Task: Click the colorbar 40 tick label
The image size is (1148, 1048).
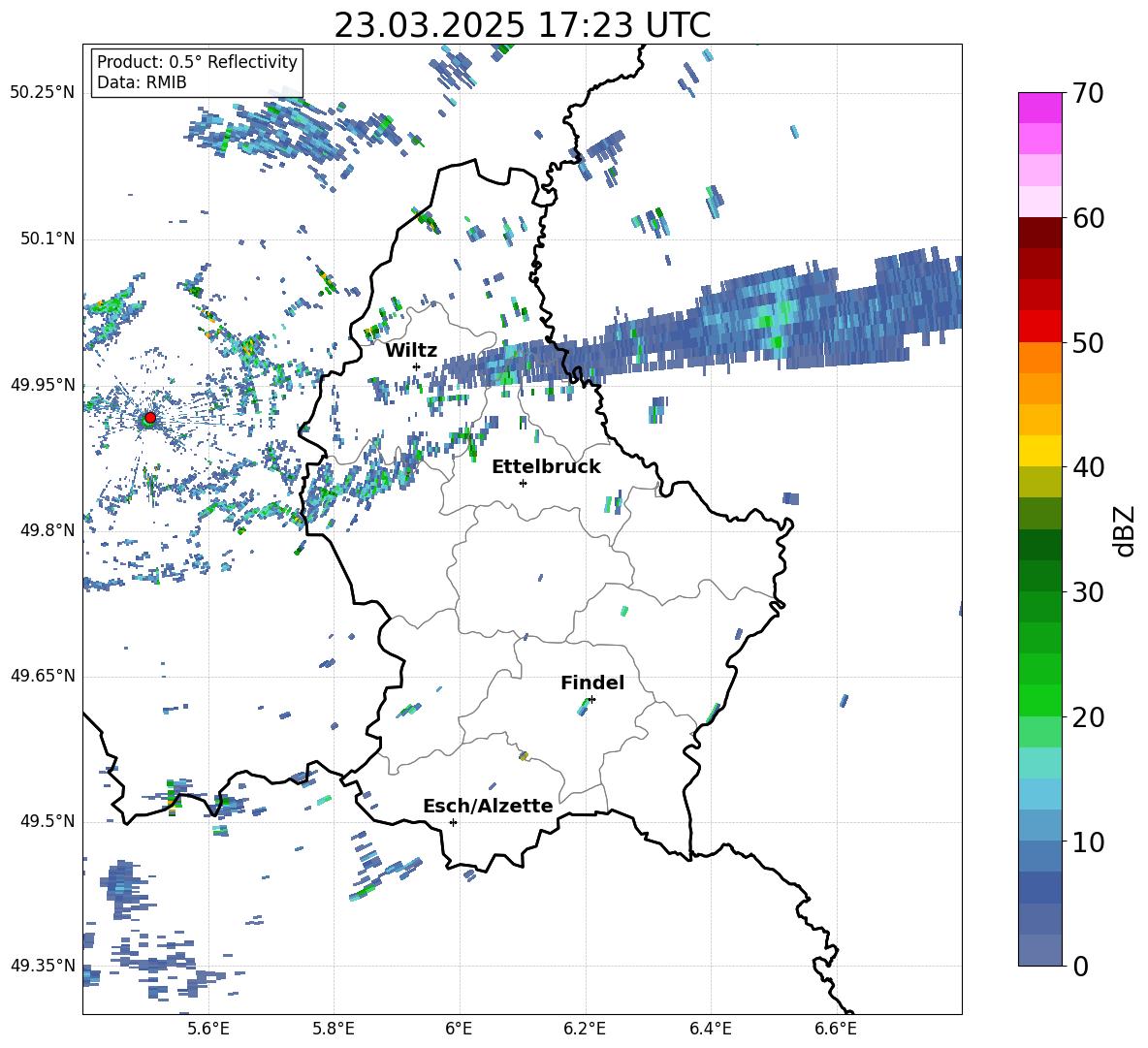Action: (1089, 467)
